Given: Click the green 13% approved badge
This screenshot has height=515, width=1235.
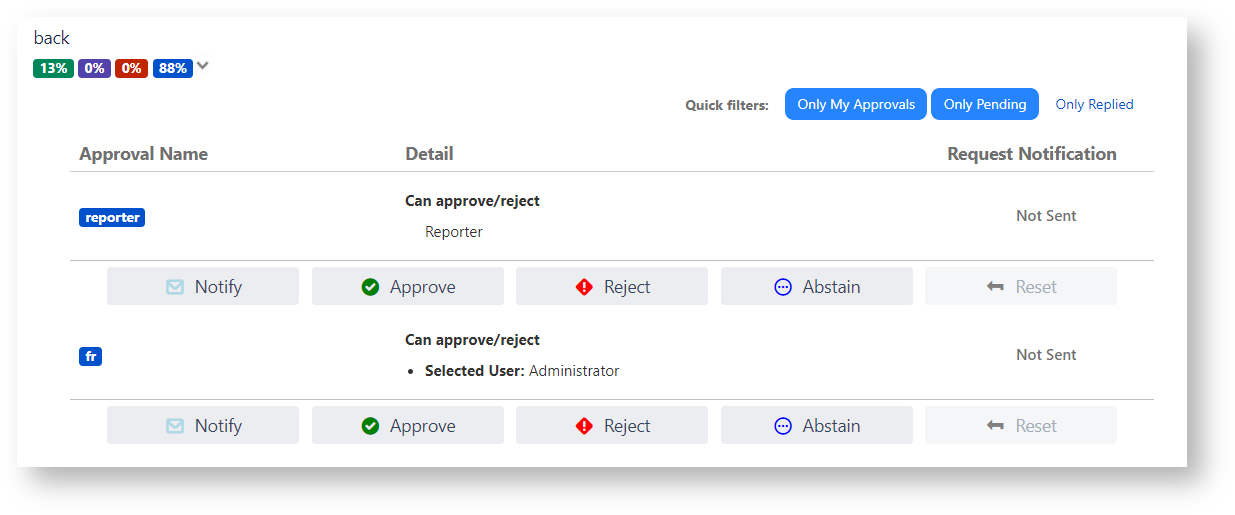Looking at the screenshot, I should (53, 69).
